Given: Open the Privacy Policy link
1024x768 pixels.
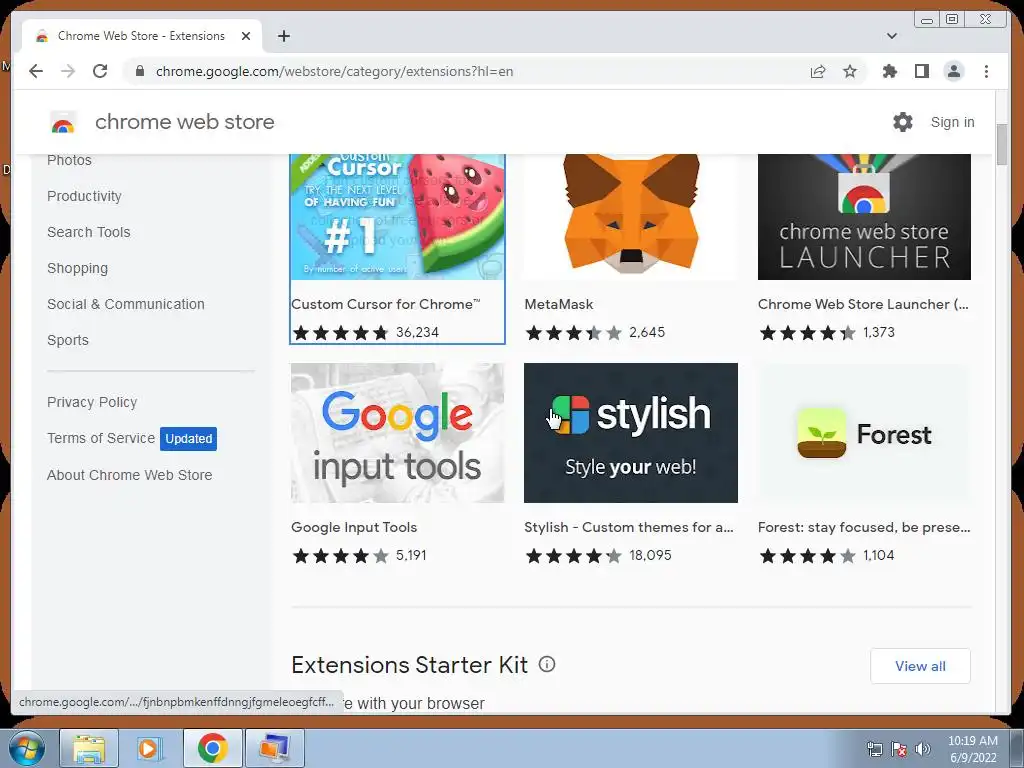Looking at the screenshot, I should click(92, 402).
